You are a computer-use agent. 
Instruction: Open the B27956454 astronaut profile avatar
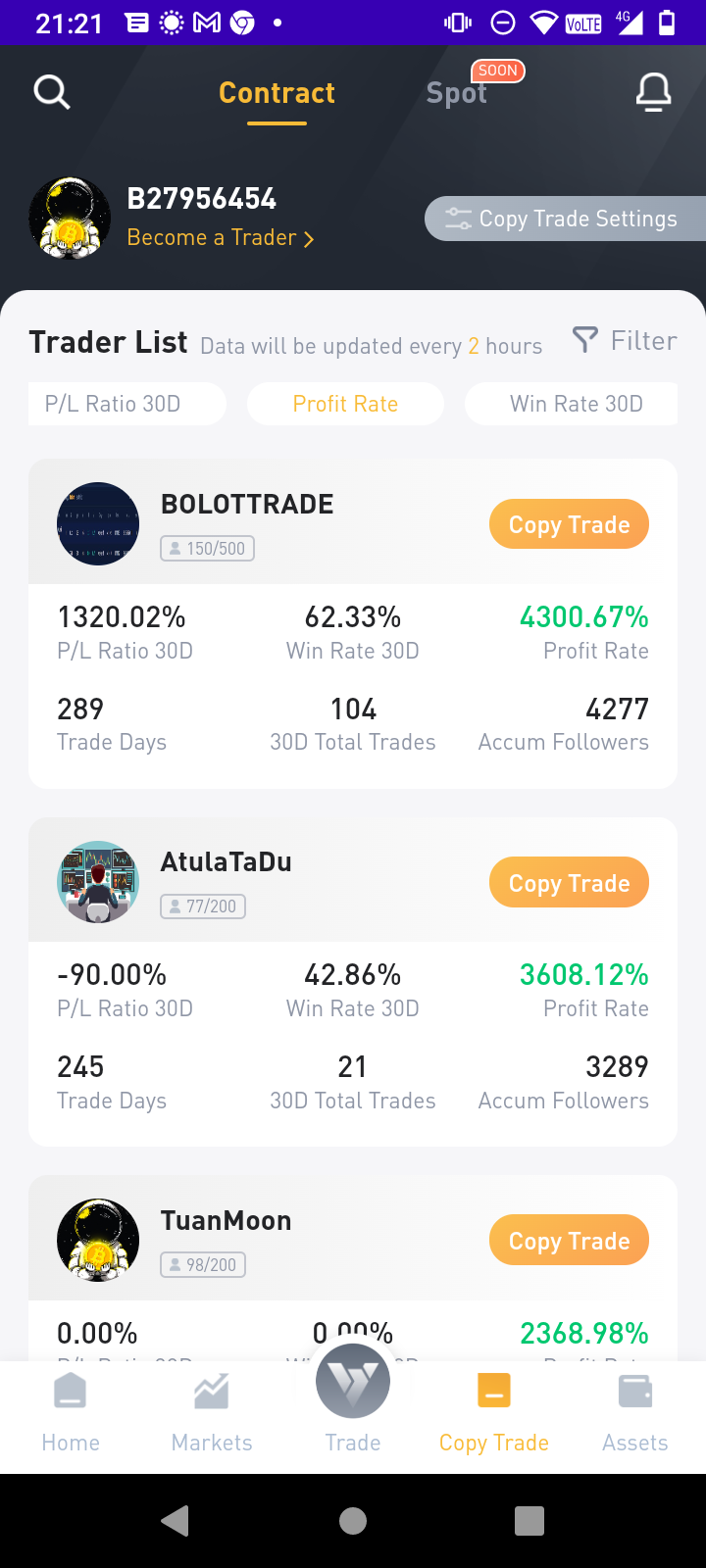(70, 218)
